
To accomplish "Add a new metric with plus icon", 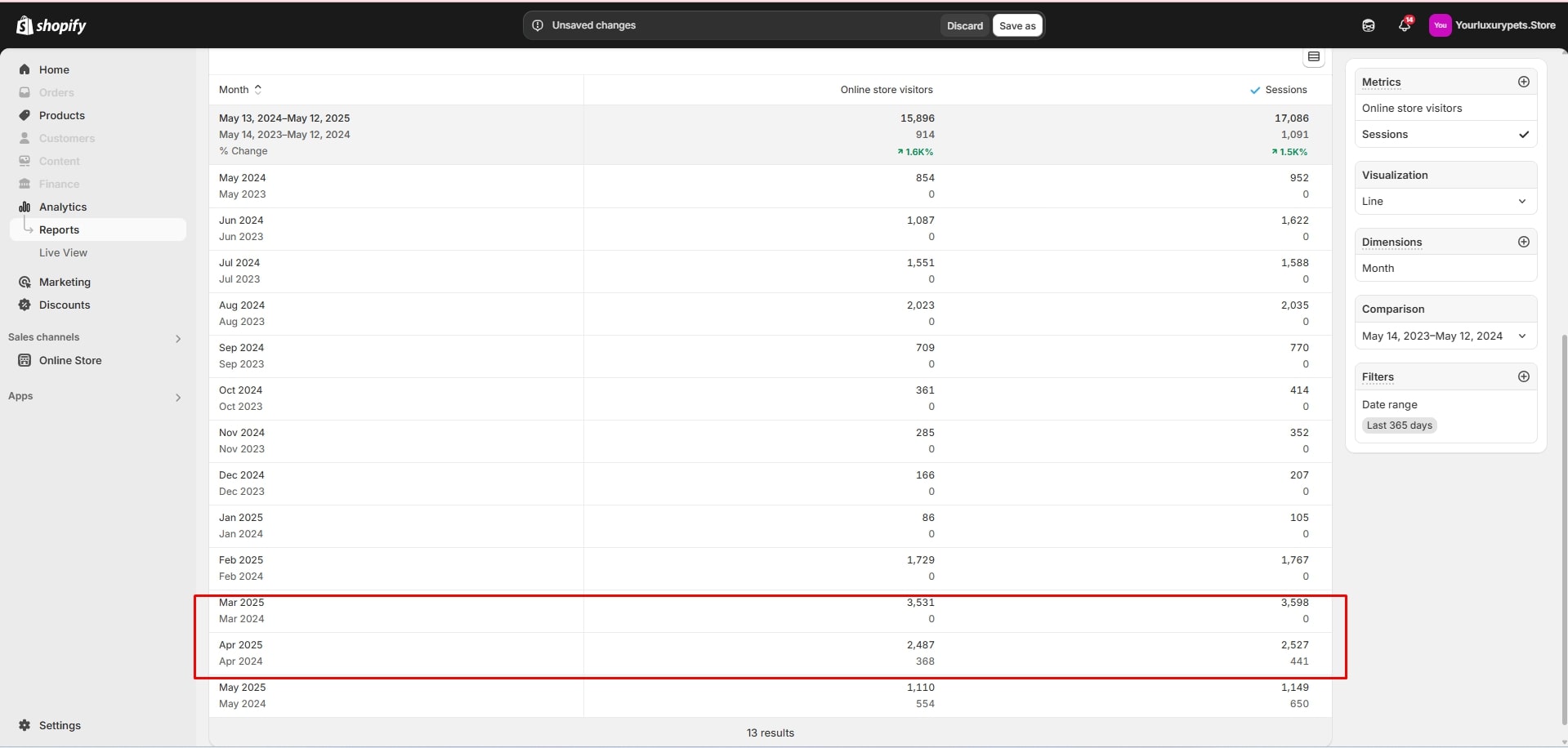I will [x=1523, y=82].
